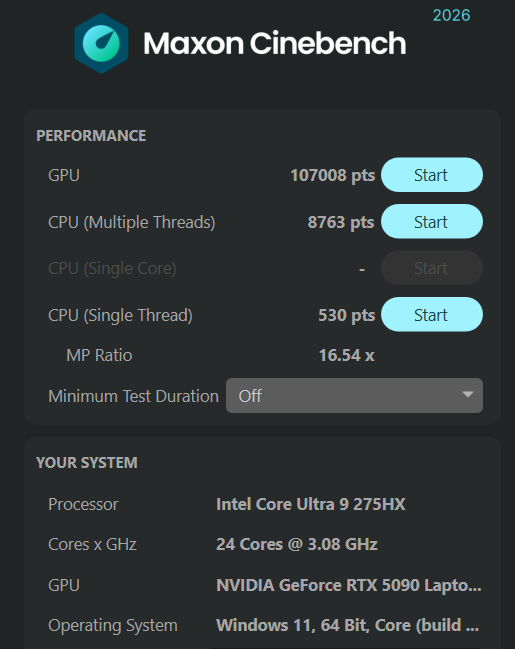Image resolution: width=515 pixels, height=649 pixels.
Task: Click the dropdown arrow next to Off
Action: coord(468,394)
